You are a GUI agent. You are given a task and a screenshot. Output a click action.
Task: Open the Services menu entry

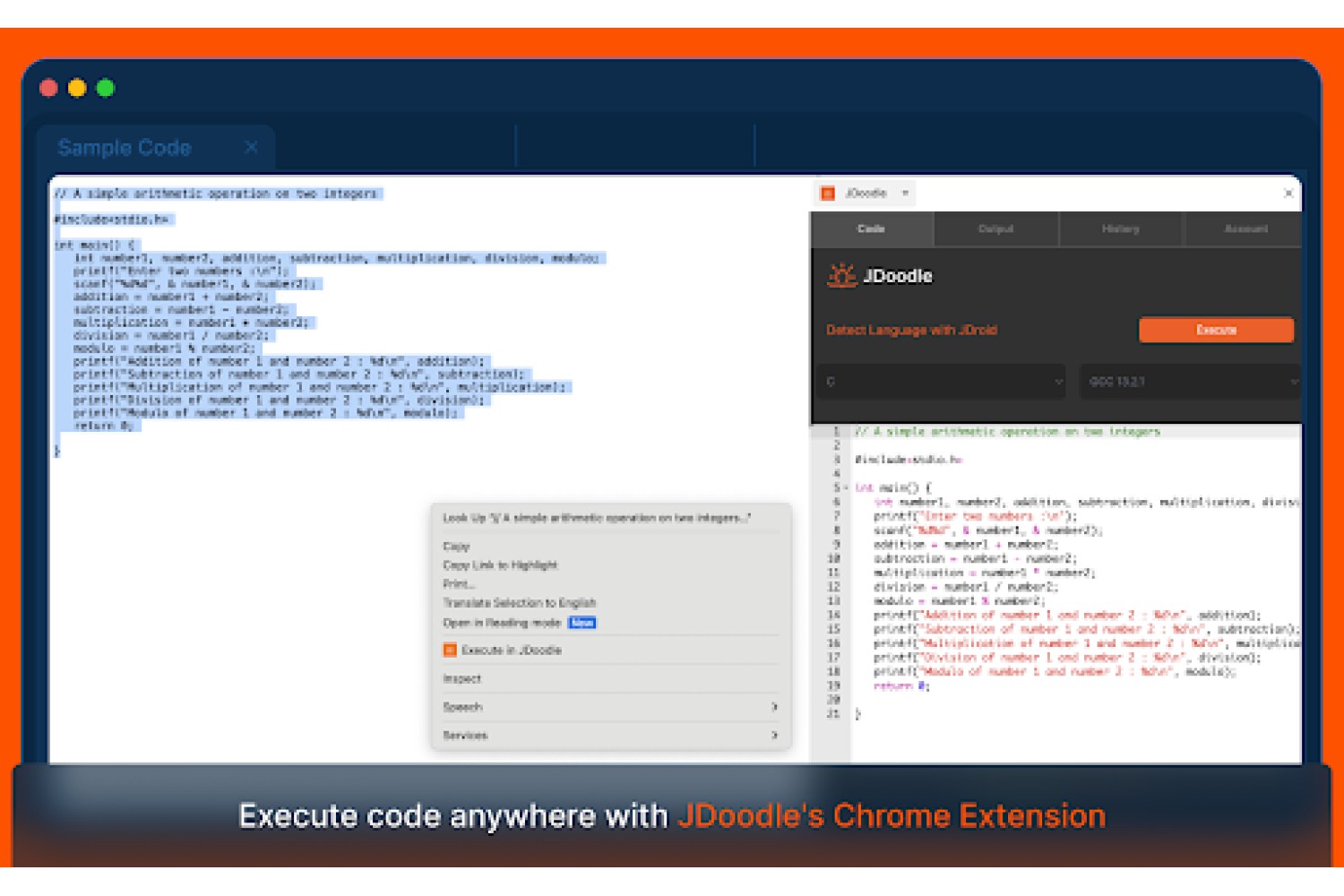tap(609, 736)
